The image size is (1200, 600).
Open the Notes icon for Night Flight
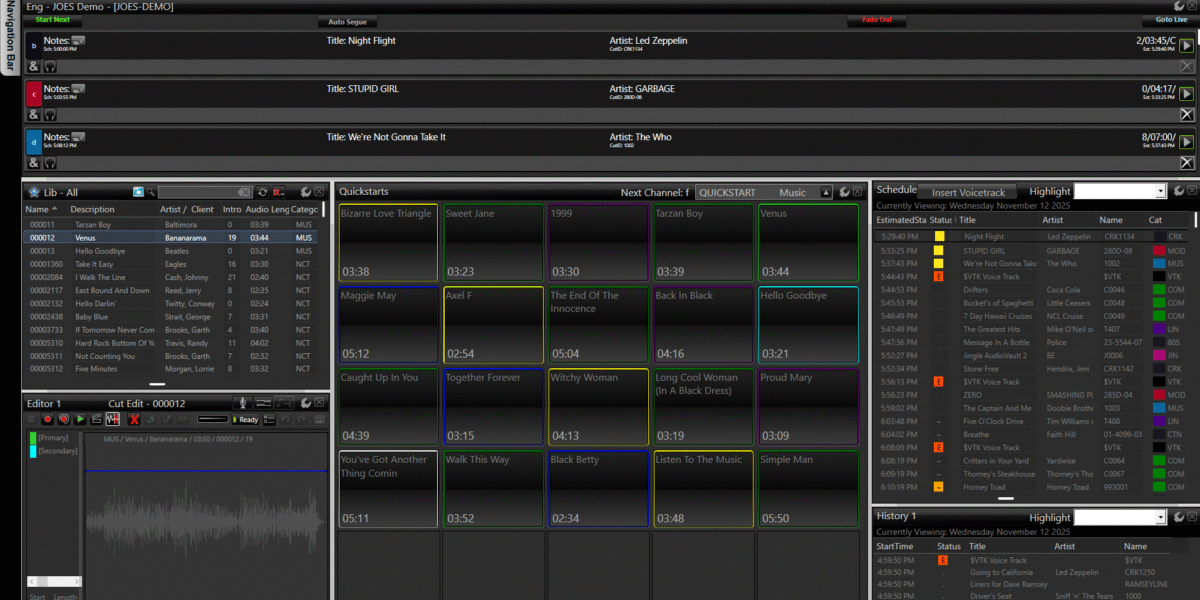(78, 41)
